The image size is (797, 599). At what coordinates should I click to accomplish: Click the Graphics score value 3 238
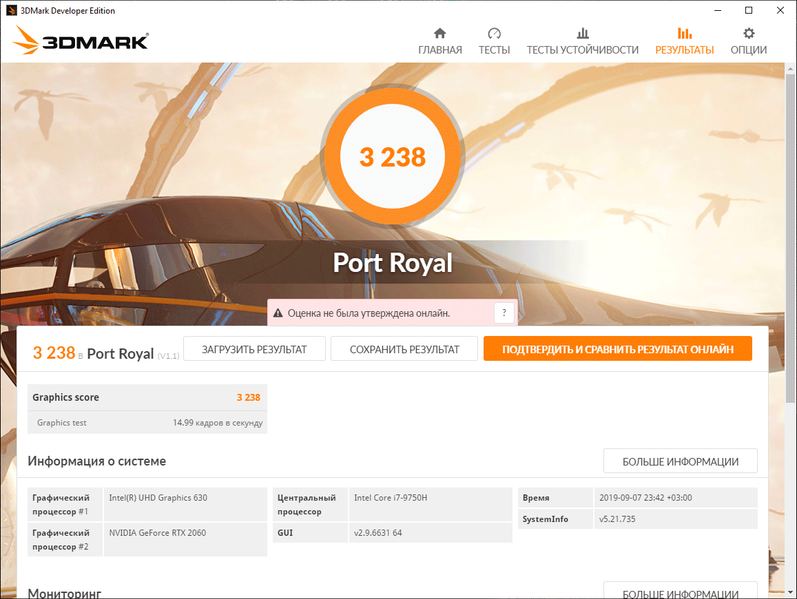[x=248, y=397]
